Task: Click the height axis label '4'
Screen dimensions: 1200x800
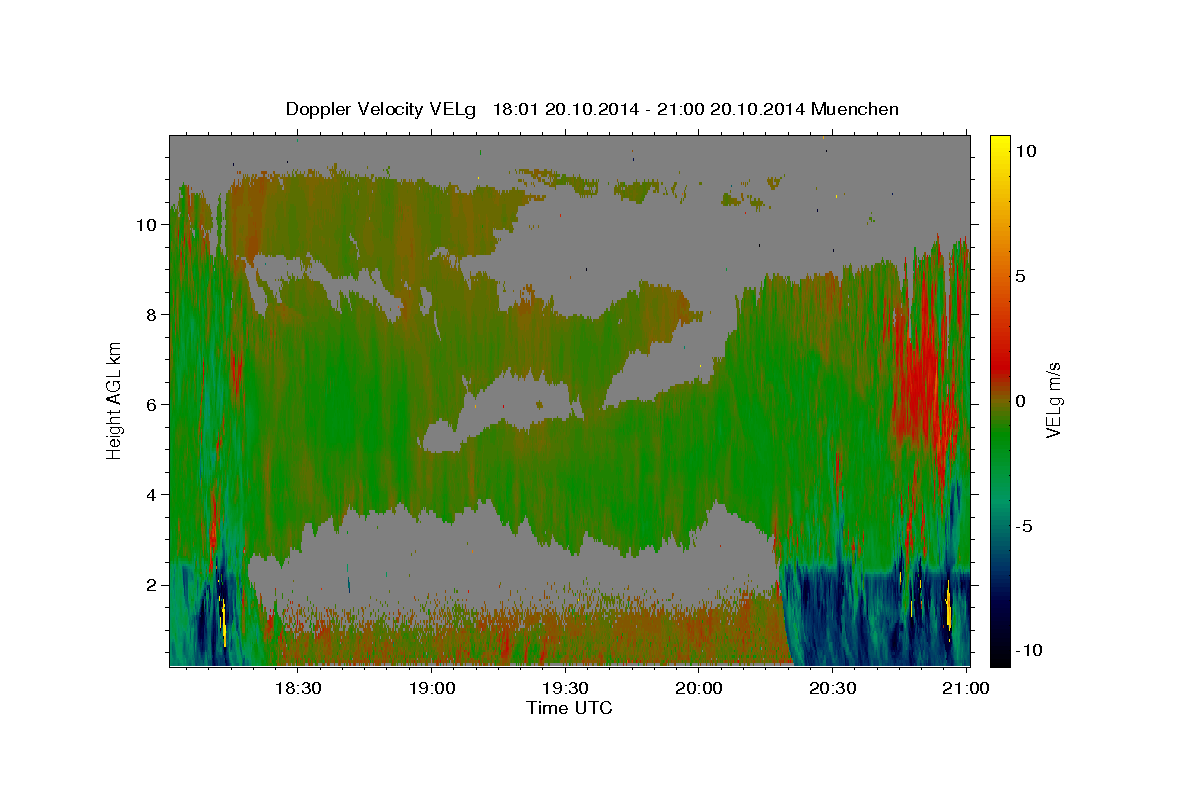Action: (151, 495)
